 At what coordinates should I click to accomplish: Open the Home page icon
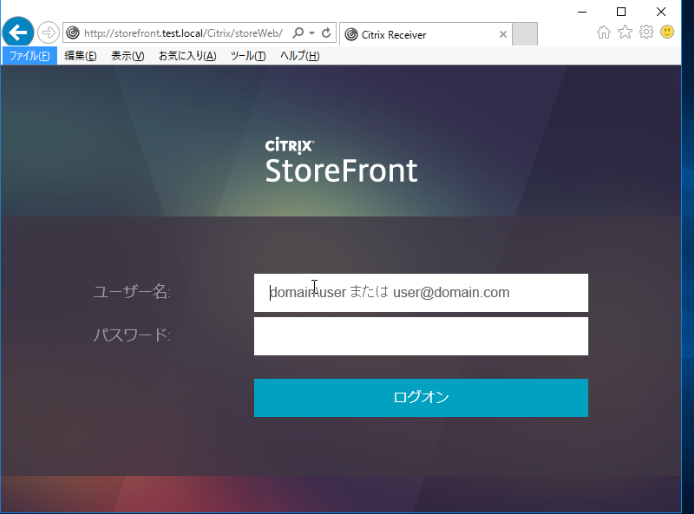coord(604,32)
